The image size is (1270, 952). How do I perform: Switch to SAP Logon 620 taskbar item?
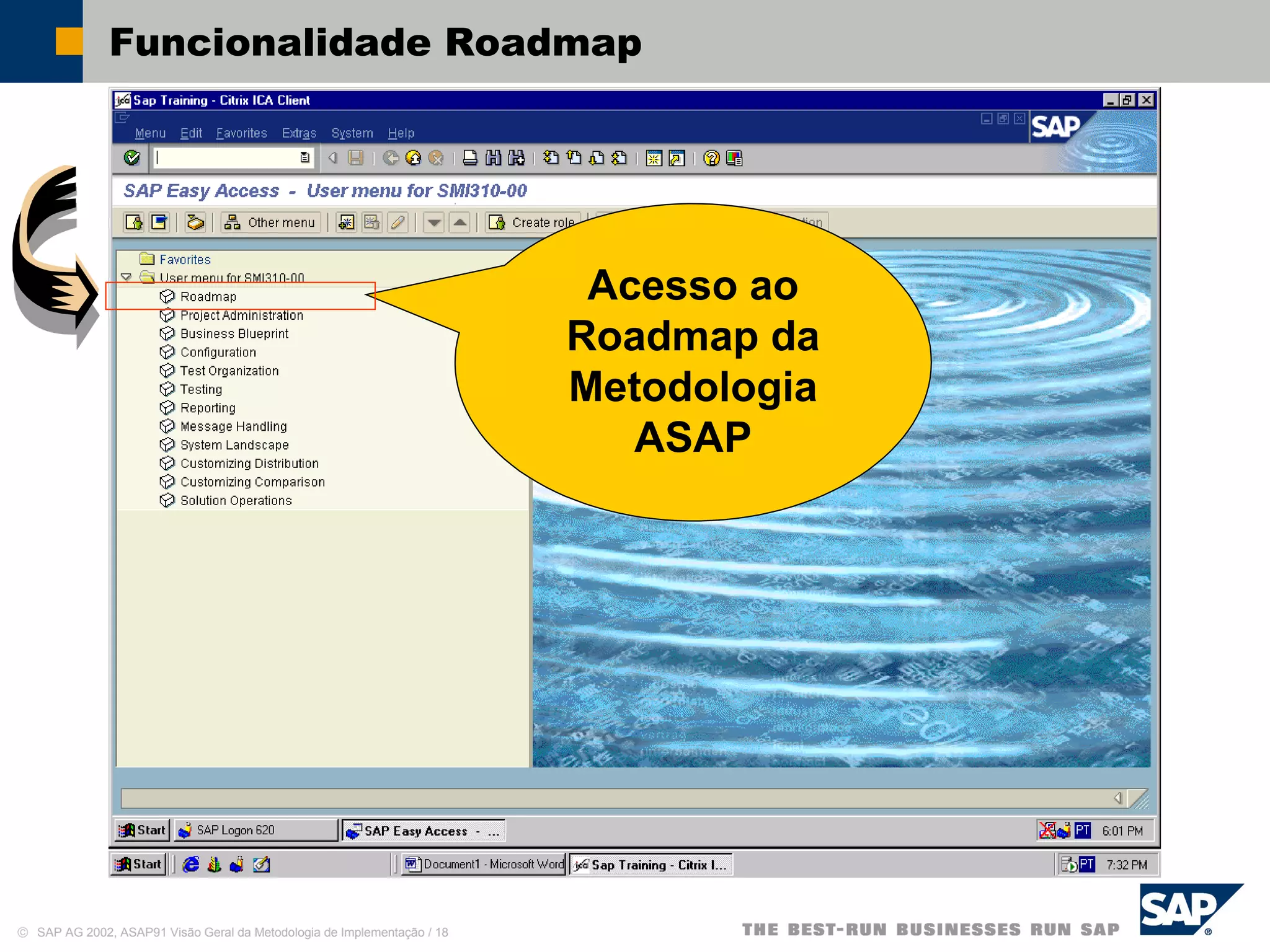click(256, 831)
